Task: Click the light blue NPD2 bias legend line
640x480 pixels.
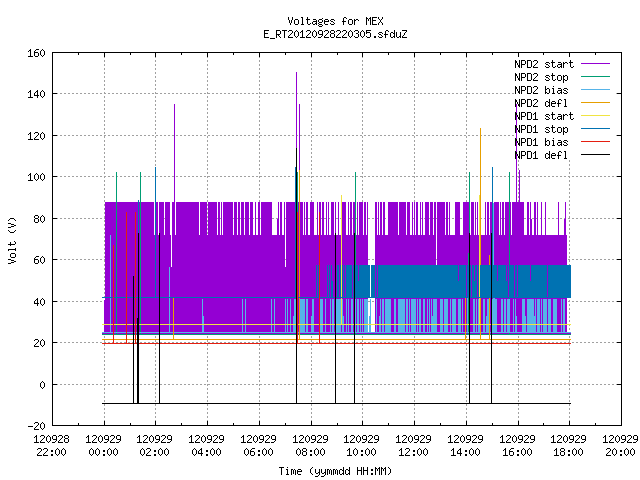Action: (595, 90)
